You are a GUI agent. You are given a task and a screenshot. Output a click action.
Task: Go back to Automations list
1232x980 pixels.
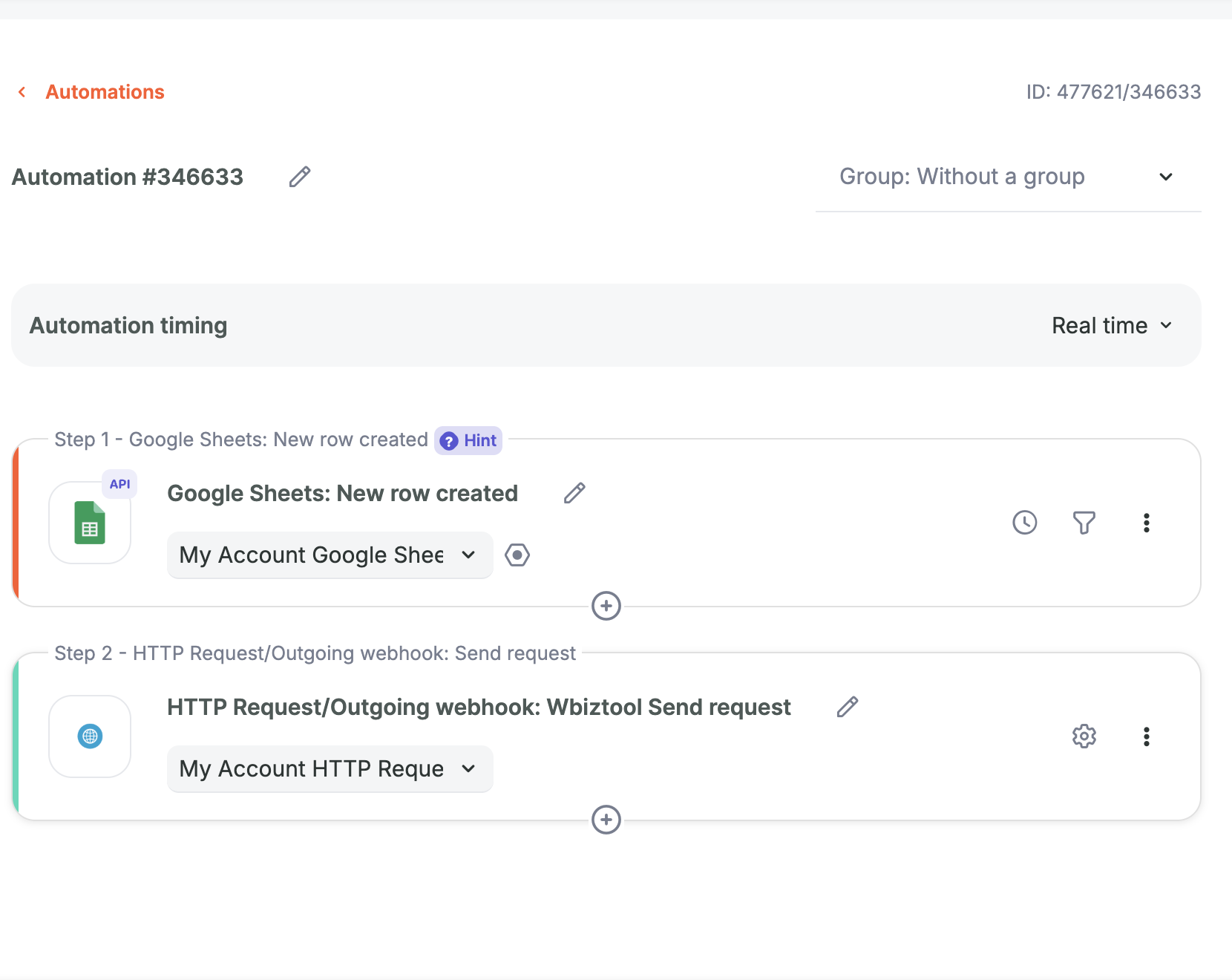[x=105, y=92]
